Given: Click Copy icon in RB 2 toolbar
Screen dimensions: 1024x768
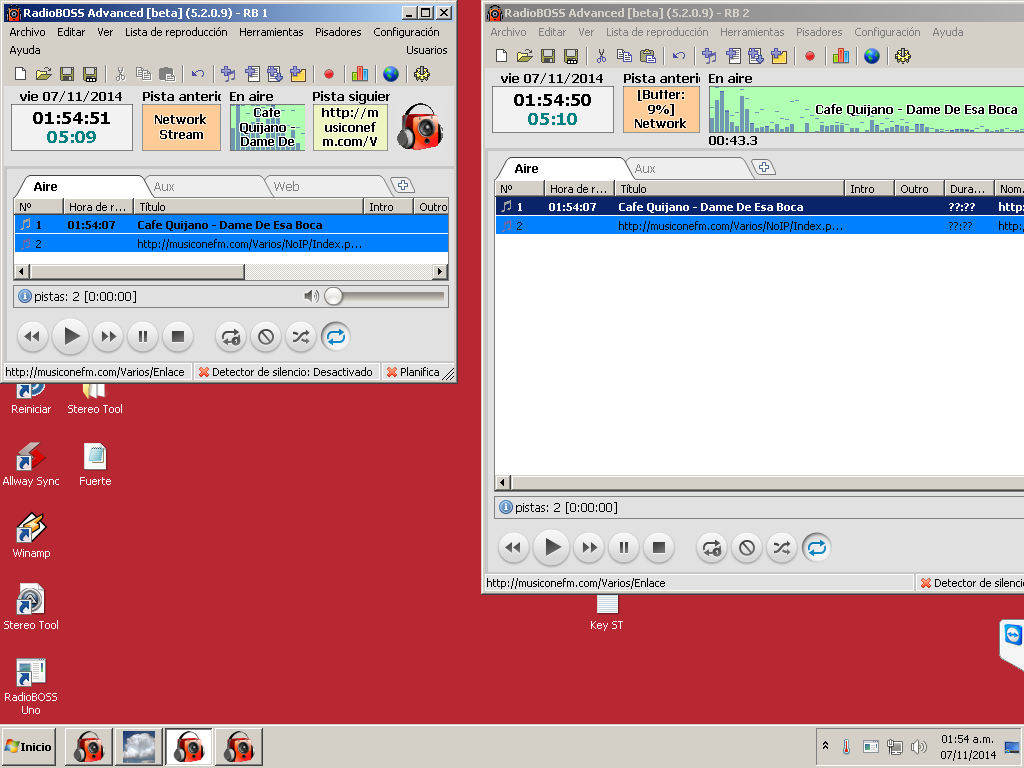Looking at the screenshot, I should [624, 56].
